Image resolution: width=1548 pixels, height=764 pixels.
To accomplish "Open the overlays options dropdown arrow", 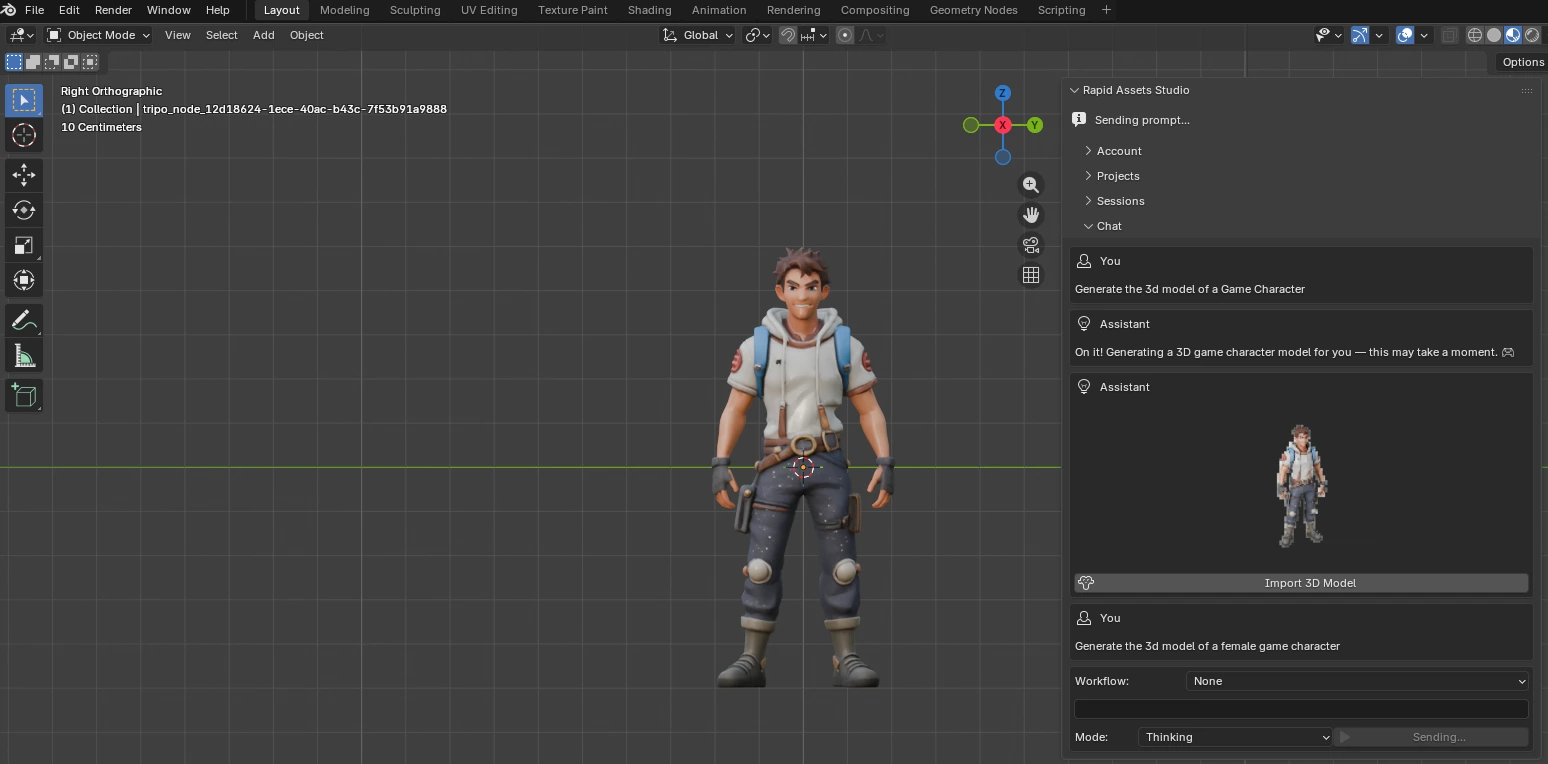I will click(1424, 35).
